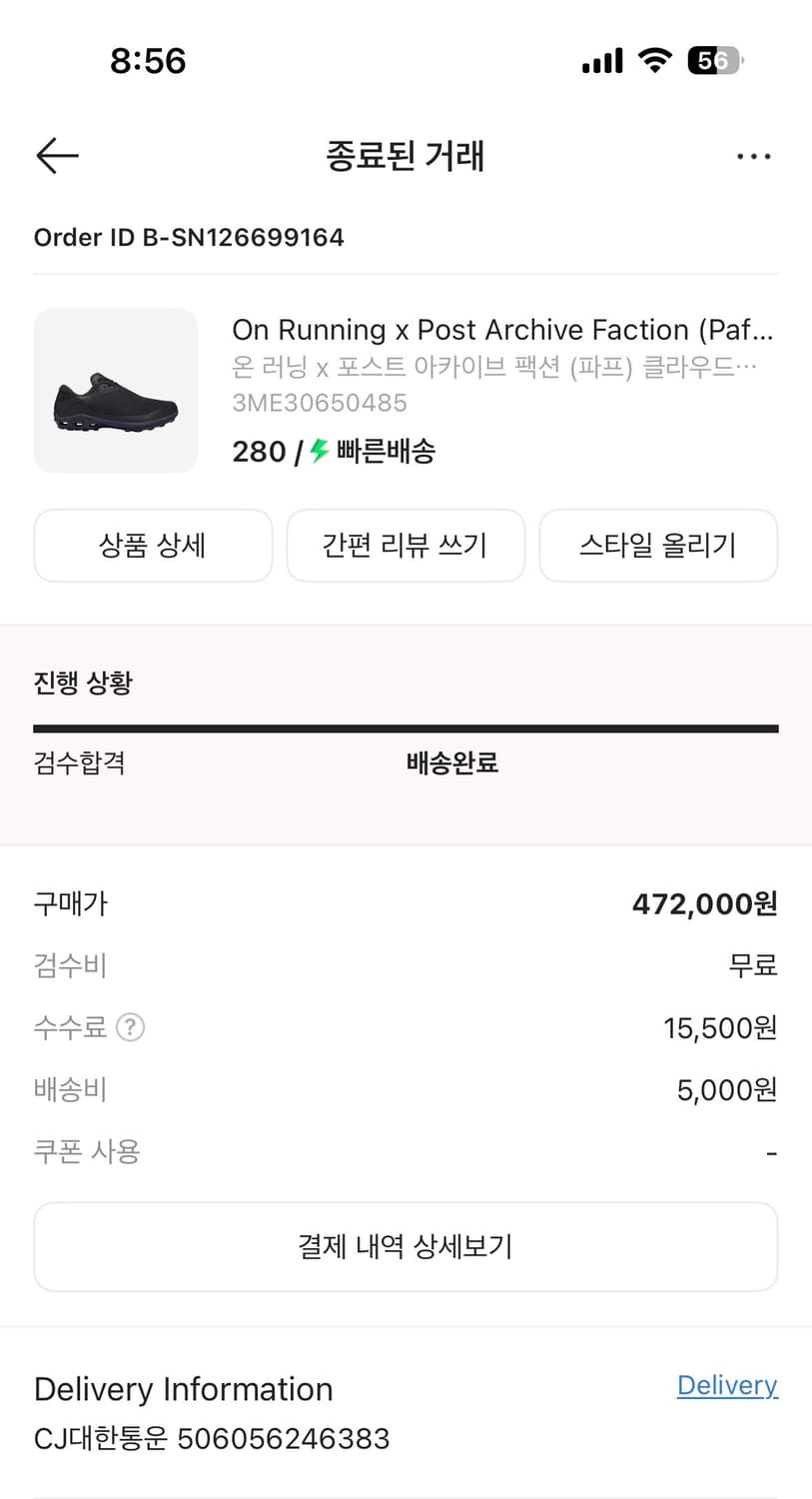The width and height of the screenshot is (812, 1499).
Task: Tap the Order ID B-SN126699164 text
Action: pyautogui.click(x=189, y=238)
